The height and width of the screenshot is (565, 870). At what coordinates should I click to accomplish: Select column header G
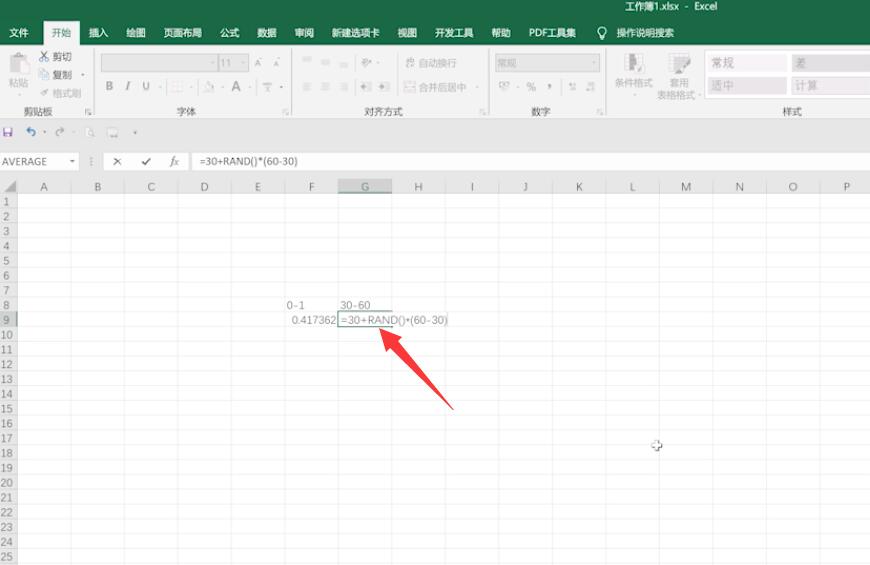(365, 186)
